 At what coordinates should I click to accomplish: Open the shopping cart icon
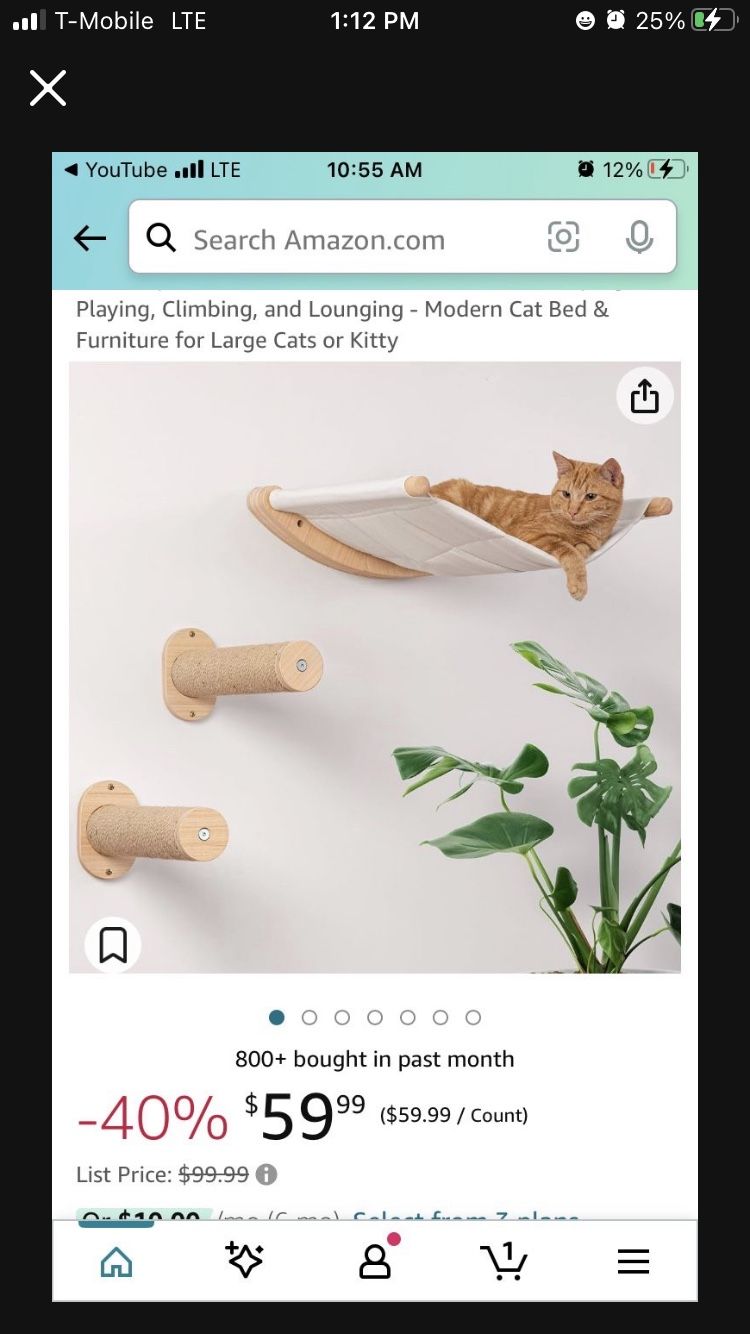point(504,1260)
